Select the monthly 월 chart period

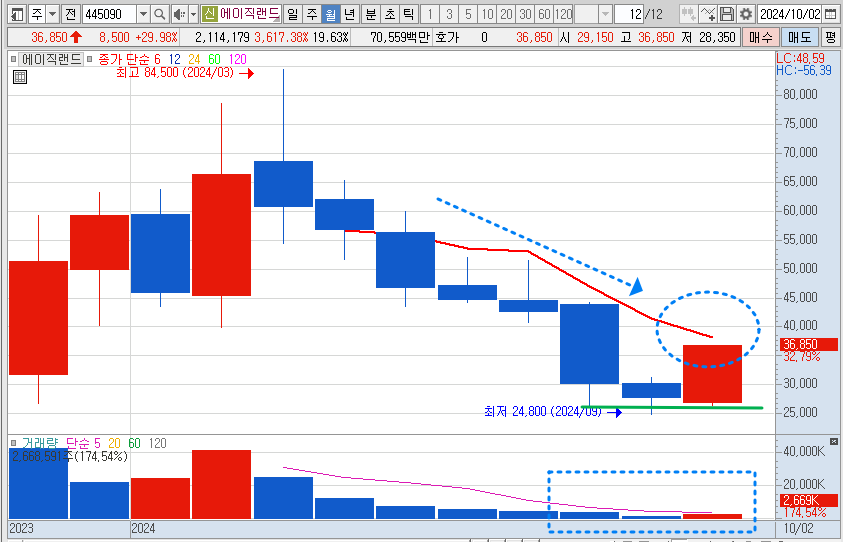coord(331,14)
